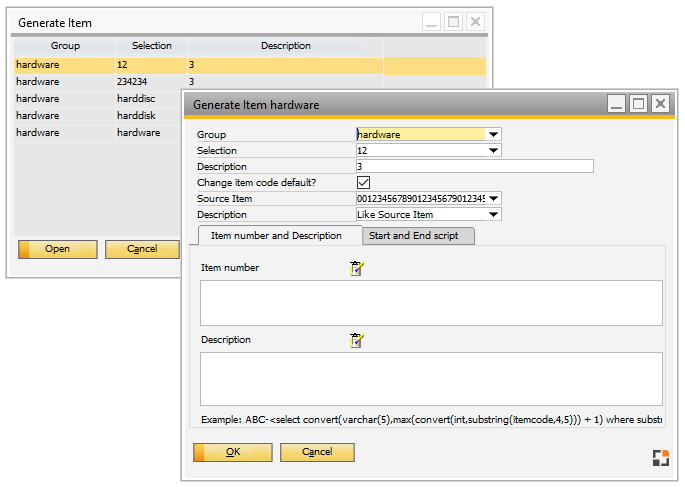685x487 pixels.
Task: Select the Item number and Description tab
Action: pos(276,236)
